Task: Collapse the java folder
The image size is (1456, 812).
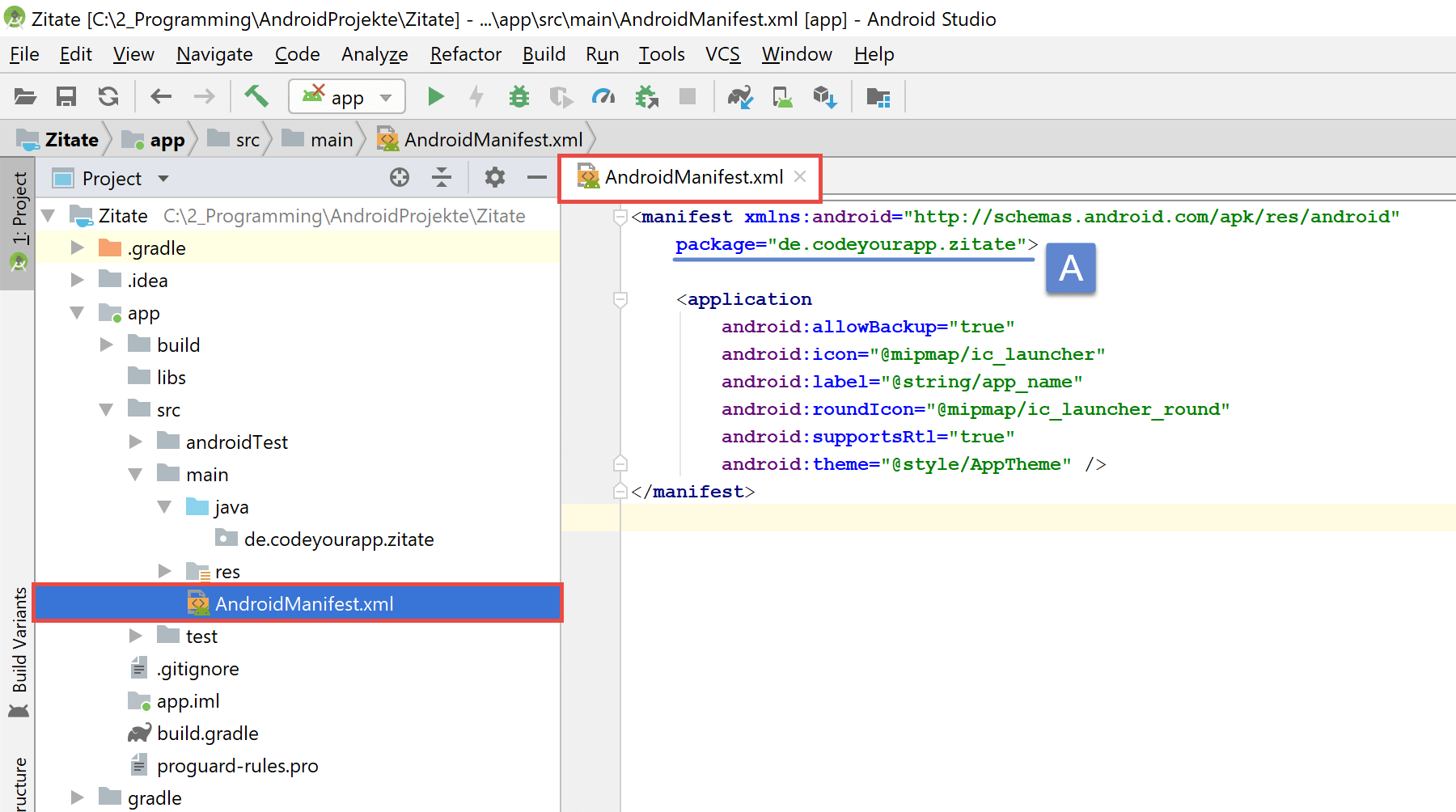Action: click(165, 507)
